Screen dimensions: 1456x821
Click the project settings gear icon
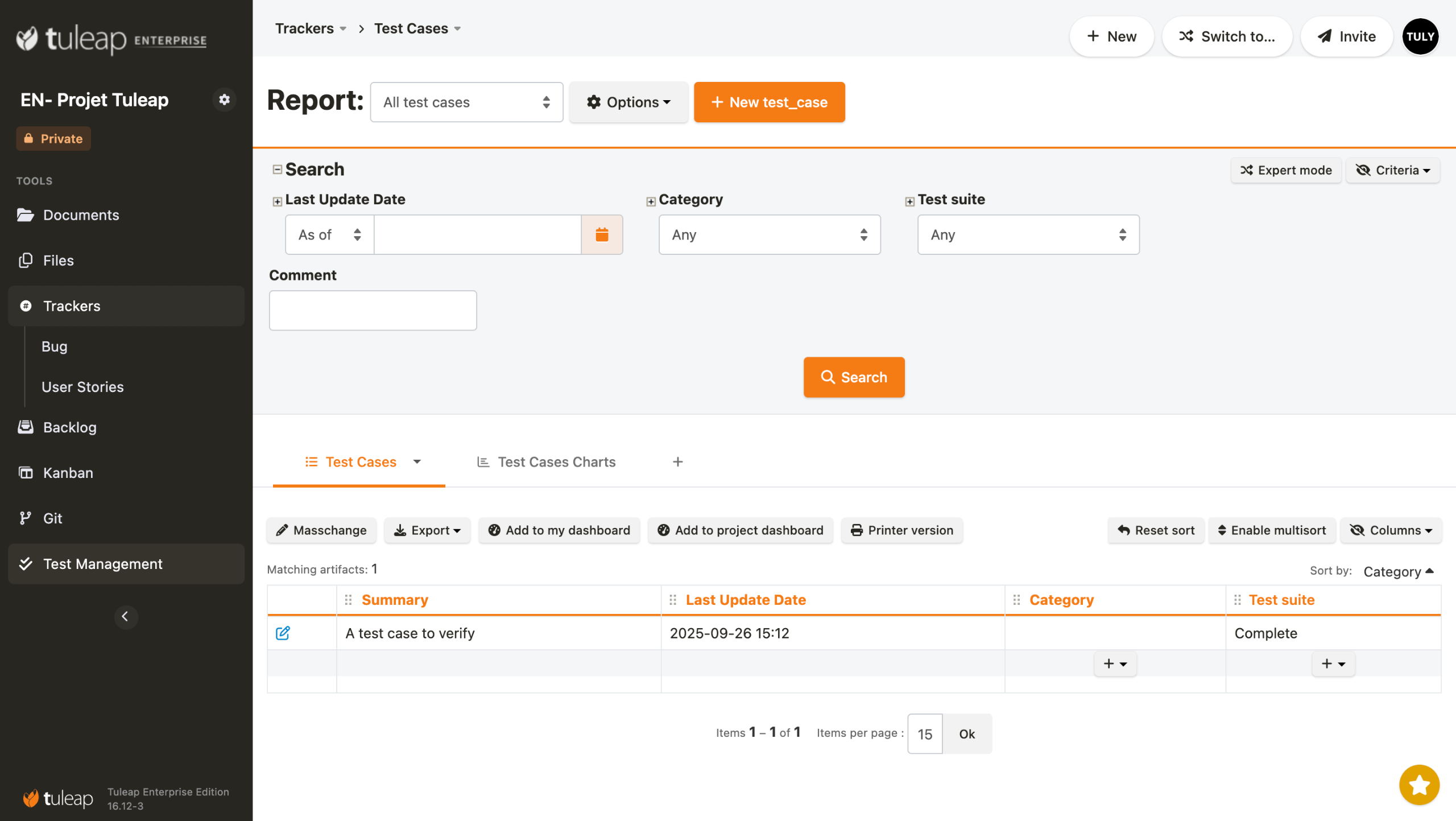[x=224, y=100]
